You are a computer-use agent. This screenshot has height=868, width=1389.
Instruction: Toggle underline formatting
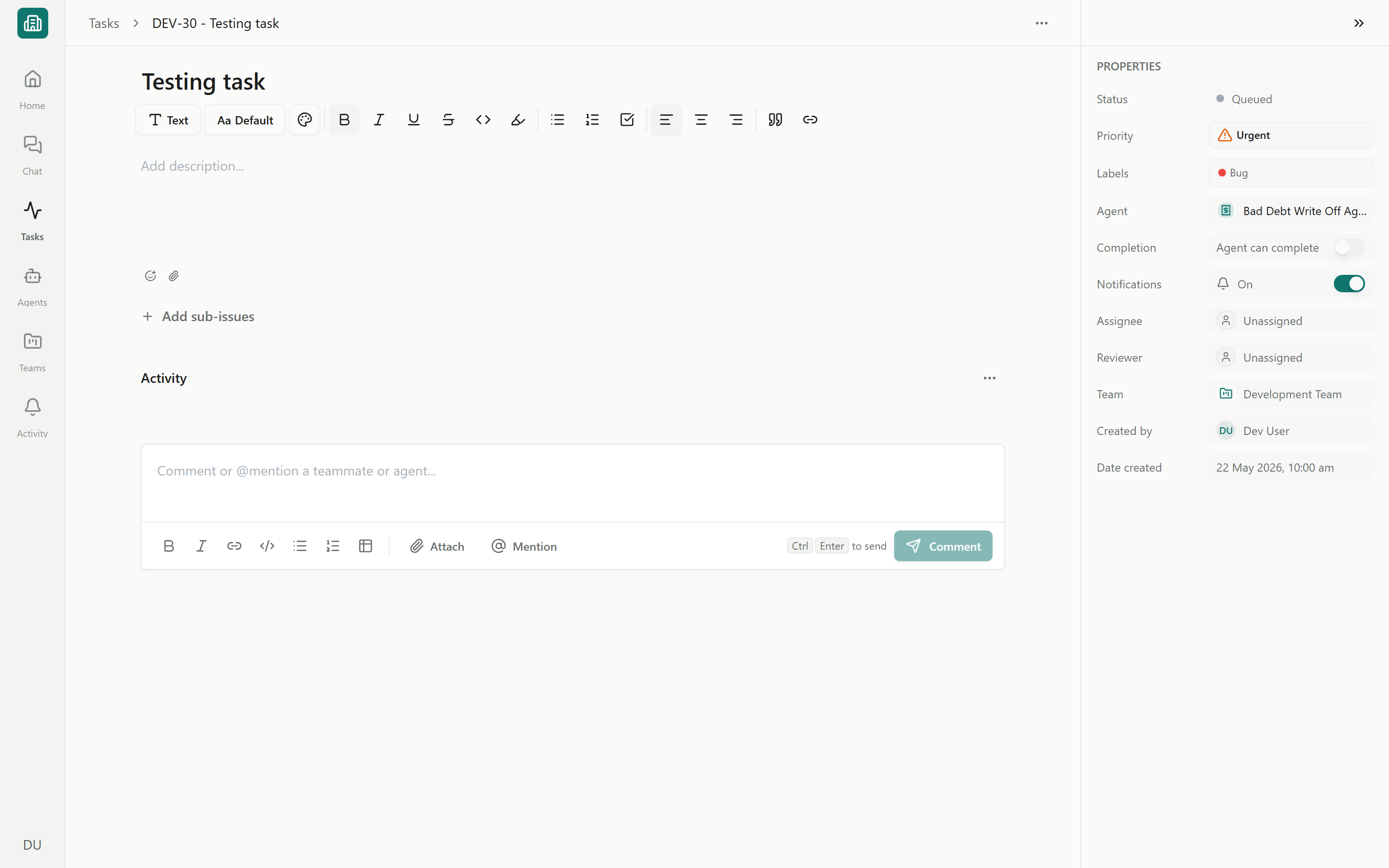pyautogui.click(x=413, y=120)
